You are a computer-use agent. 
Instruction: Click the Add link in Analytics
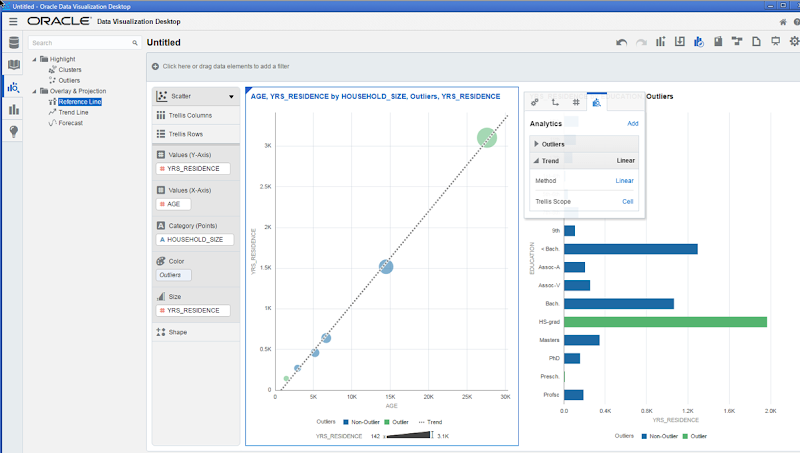633,123
